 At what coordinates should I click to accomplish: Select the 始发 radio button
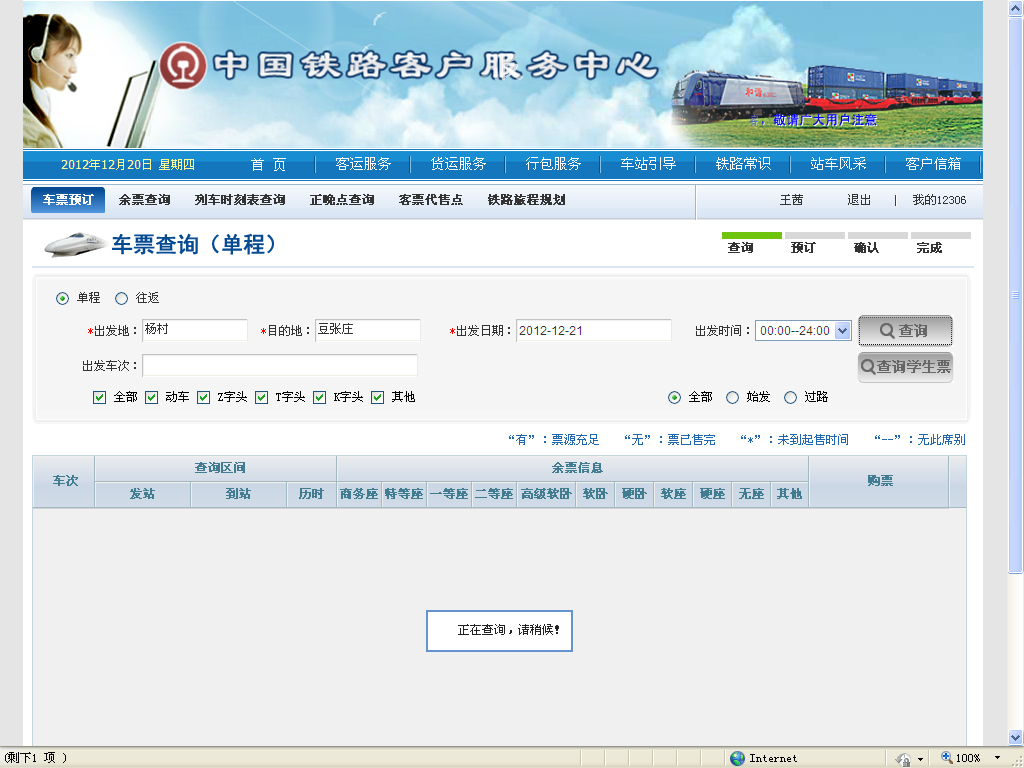pos(733,397)
